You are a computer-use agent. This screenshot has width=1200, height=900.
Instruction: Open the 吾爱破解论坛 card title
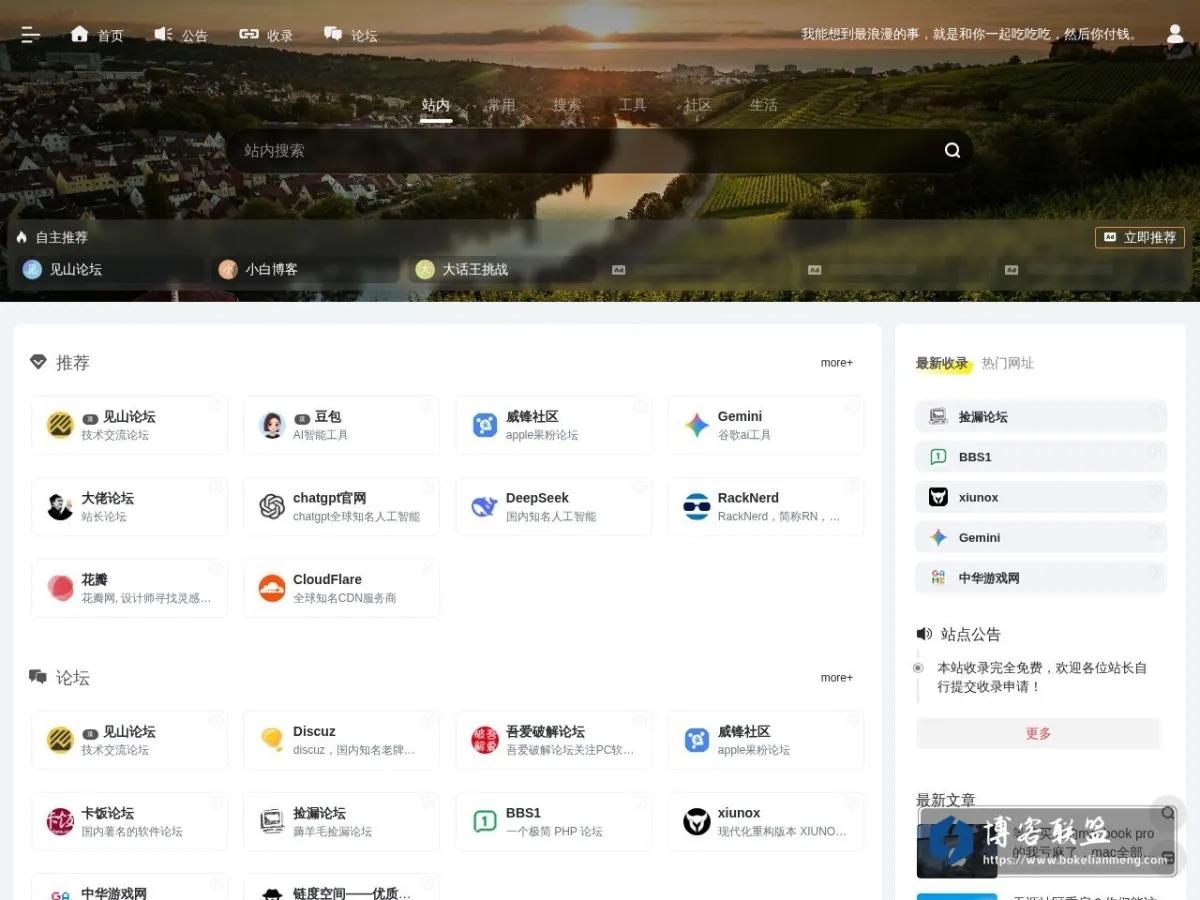click(x=545, y=732)
